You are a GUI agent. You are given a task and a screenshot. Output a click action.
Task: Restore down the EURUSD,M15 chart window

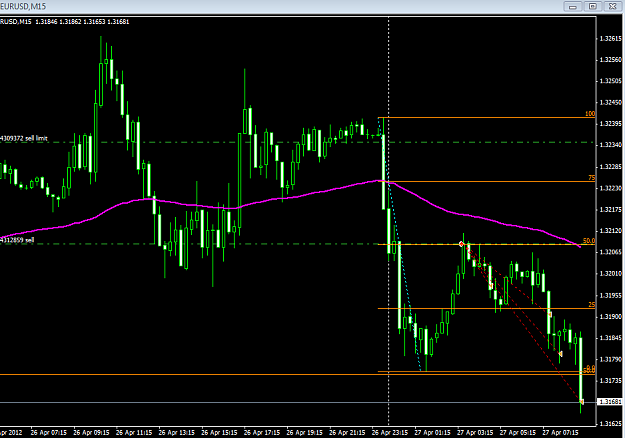pos(593,6)
